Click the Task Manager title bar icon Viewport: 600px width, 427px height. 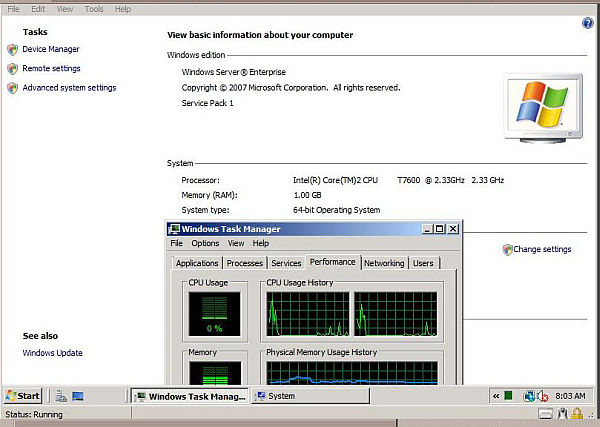174,229
